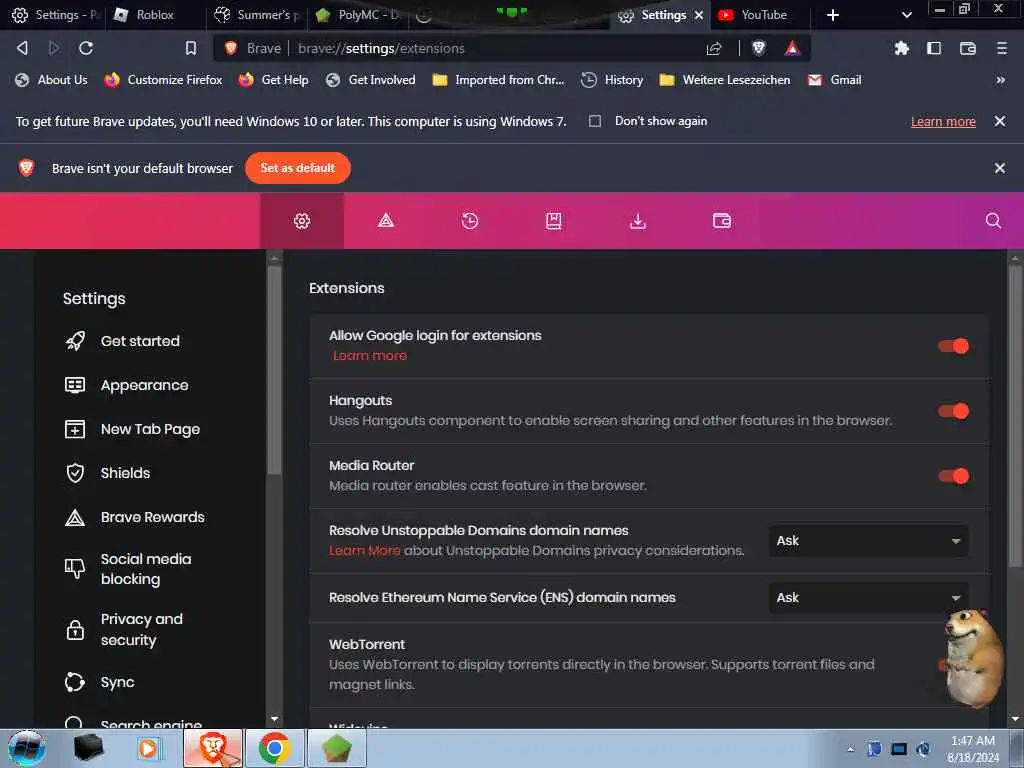The width and height of the screenshot is (1024, 768).
Task: Open Brave Rewards BAT icon in address bar
Action: coord(792,48)
